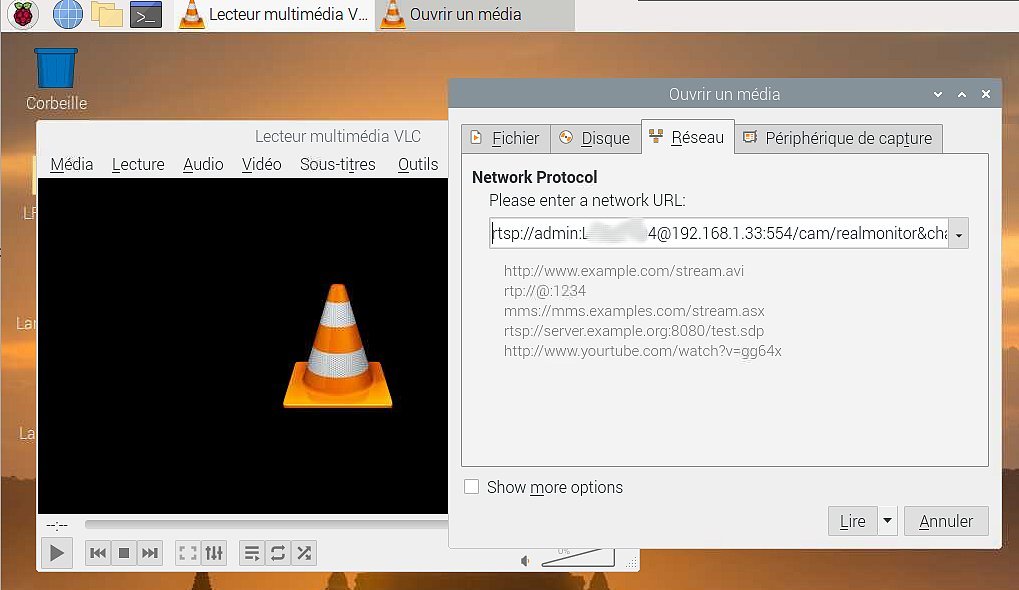Click the Annuler button
The width and height of the screenshot is (1019, 590).
pyautogui.click(x=946, y=521)
